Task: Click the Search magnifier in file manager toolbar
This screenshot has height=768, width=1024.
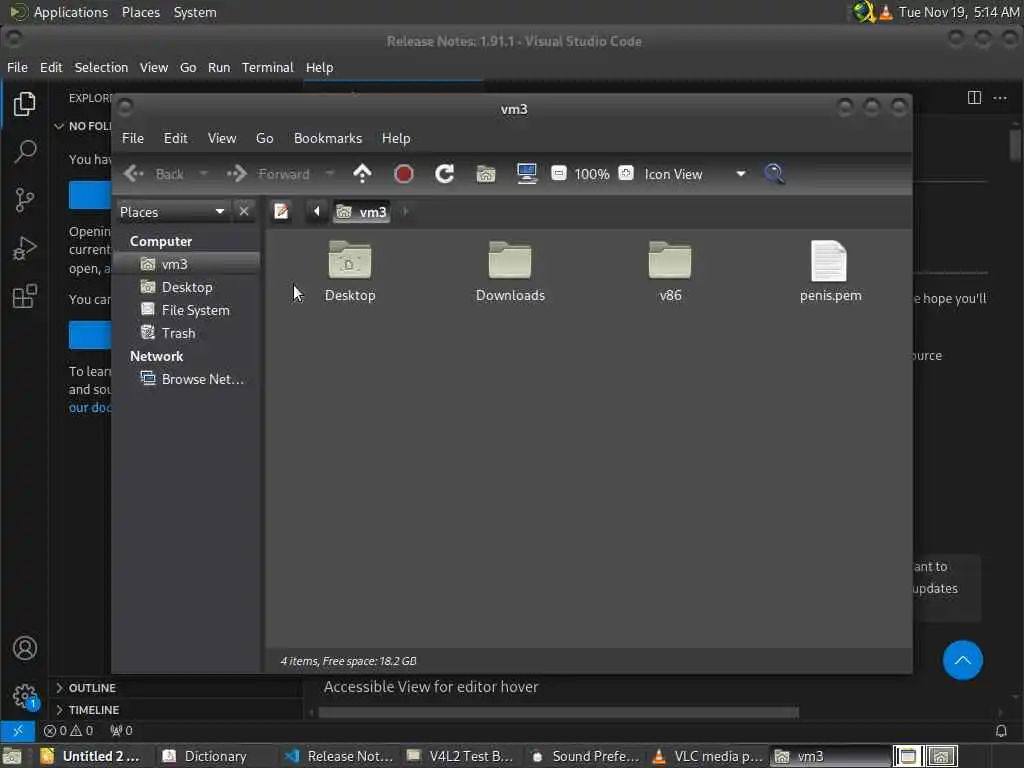Action: [774, 174]
